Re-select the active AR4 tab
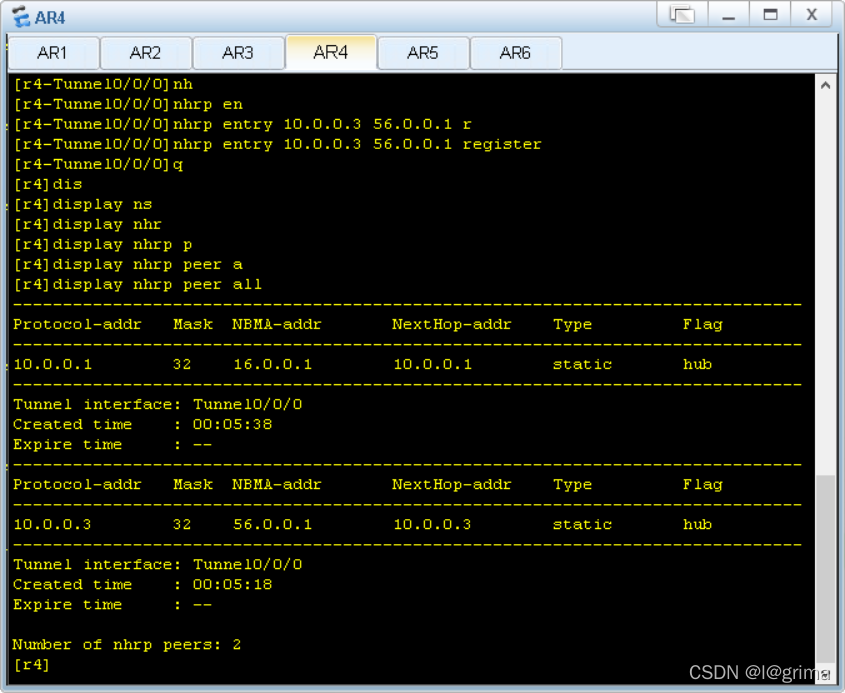845x693 pixels. pyautogui.click(x=331, y=53)
